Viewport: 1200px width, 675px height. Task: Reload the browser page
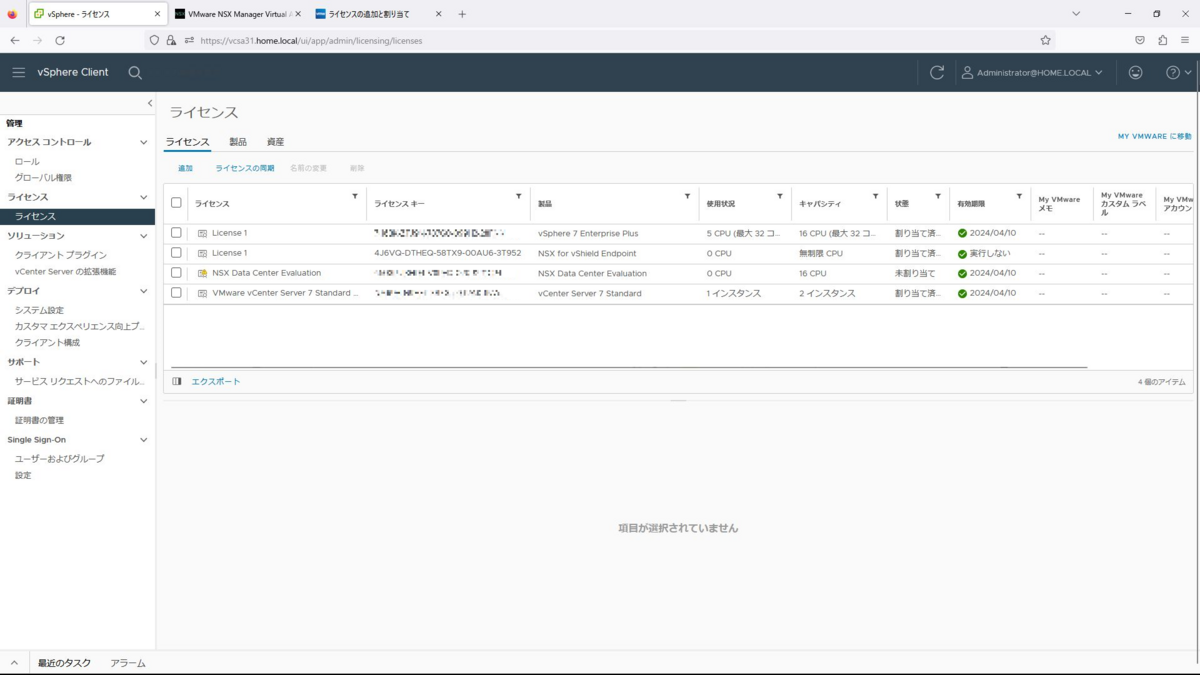tap(60, 40)
